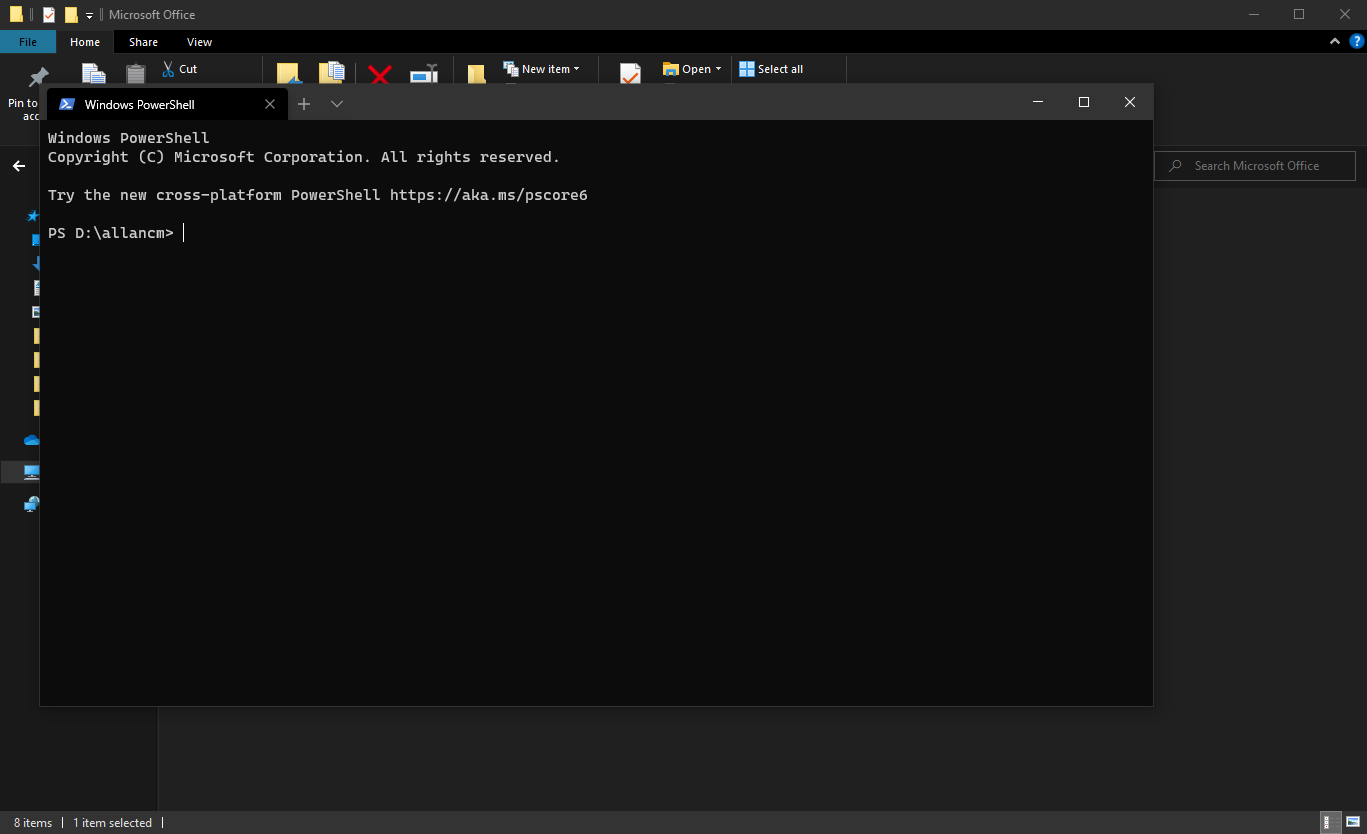Select the OneDrive cloud icon in sidebar

pyautogui.click(x=32, y=439)
